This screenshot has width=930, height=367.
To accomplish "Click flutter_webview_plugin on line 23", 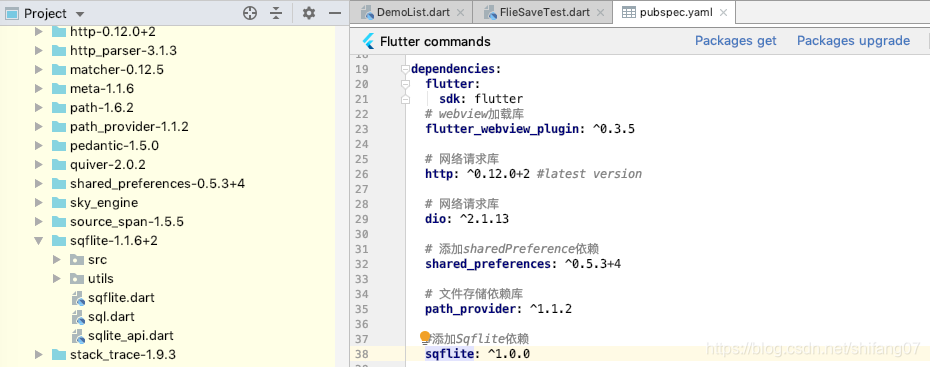I will pos(502,129).
